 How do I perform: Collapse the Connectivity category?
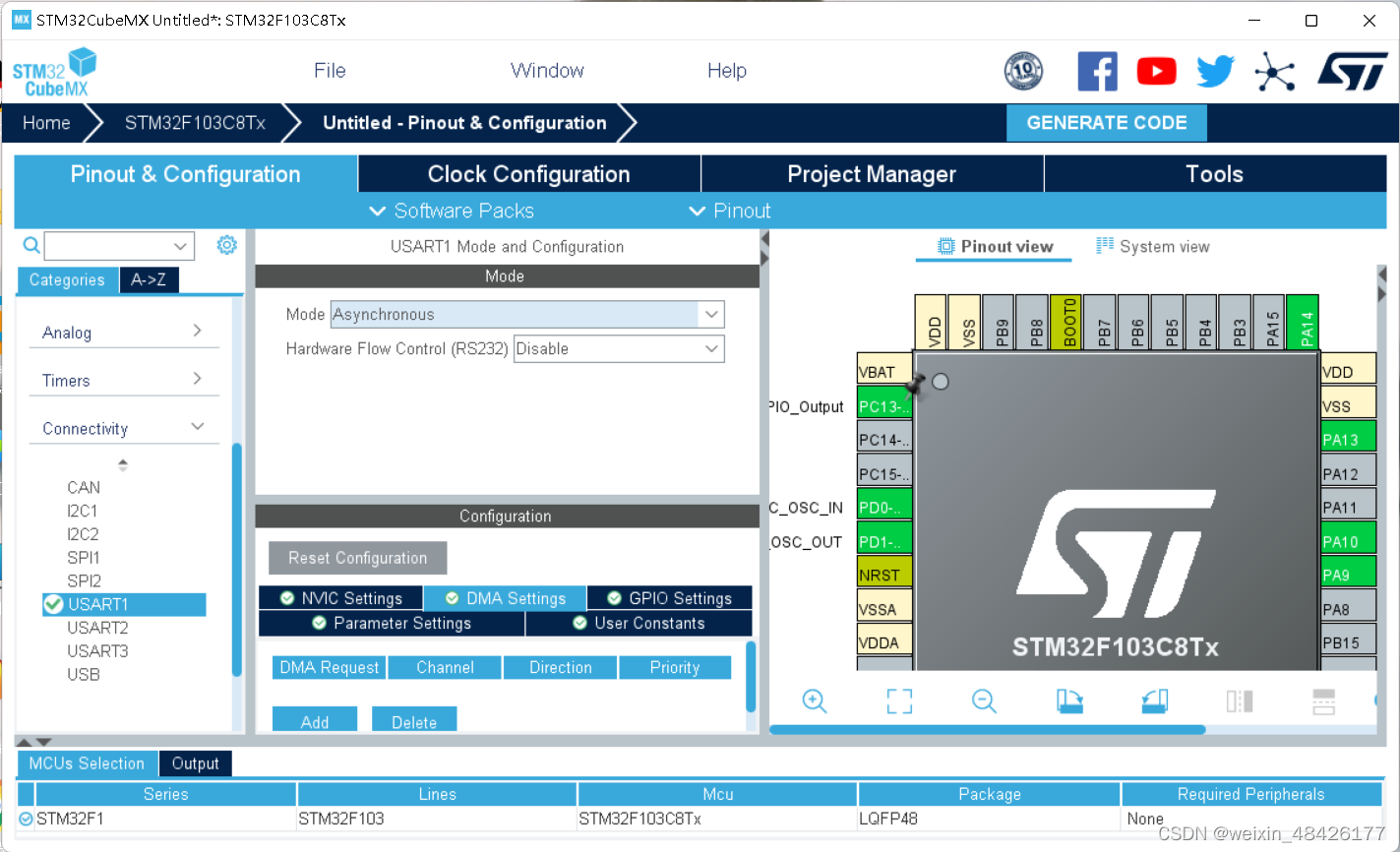click(x=123, y=428)
